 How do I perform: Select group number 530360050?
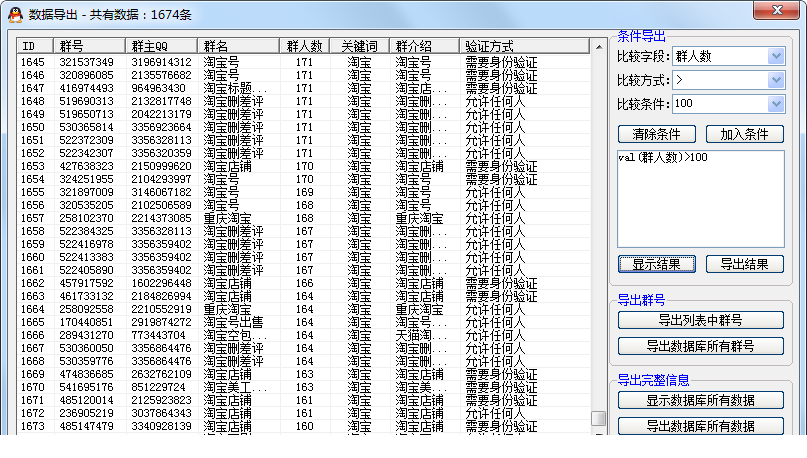pos(86,348)
